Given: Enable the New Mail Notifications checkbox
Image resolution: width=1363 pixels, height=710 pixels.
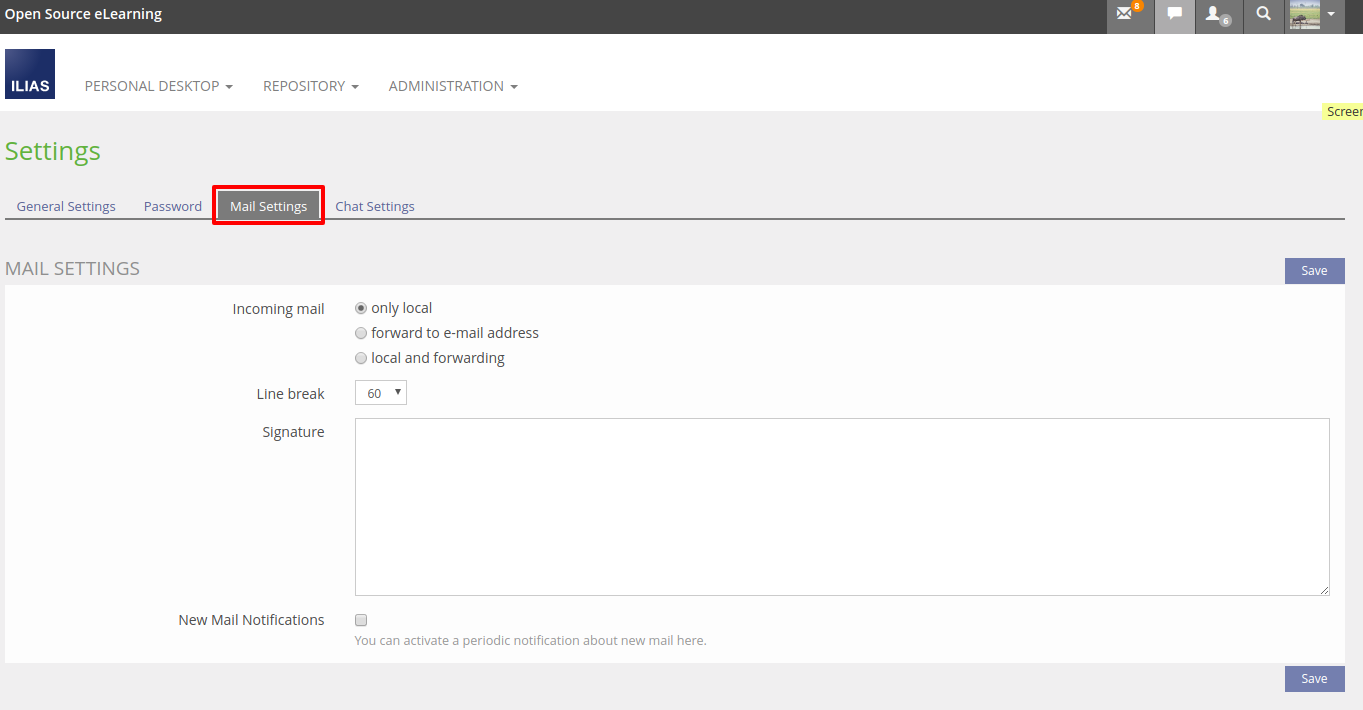Looking at the screenshot, I should click(x=361, y=620).
